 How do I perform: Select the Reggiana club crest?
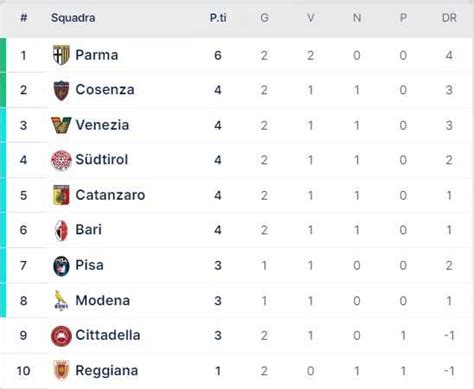(61, 371)
